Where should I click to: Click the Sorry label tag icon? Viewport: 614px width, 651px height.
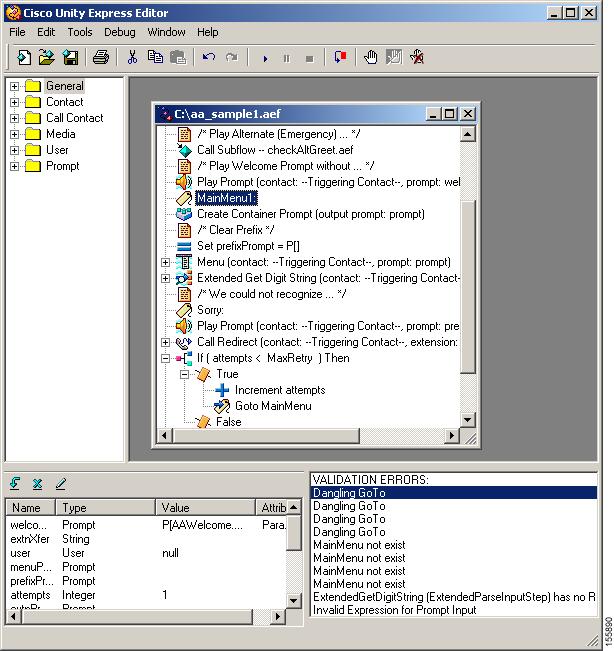[x=184, y=310]
